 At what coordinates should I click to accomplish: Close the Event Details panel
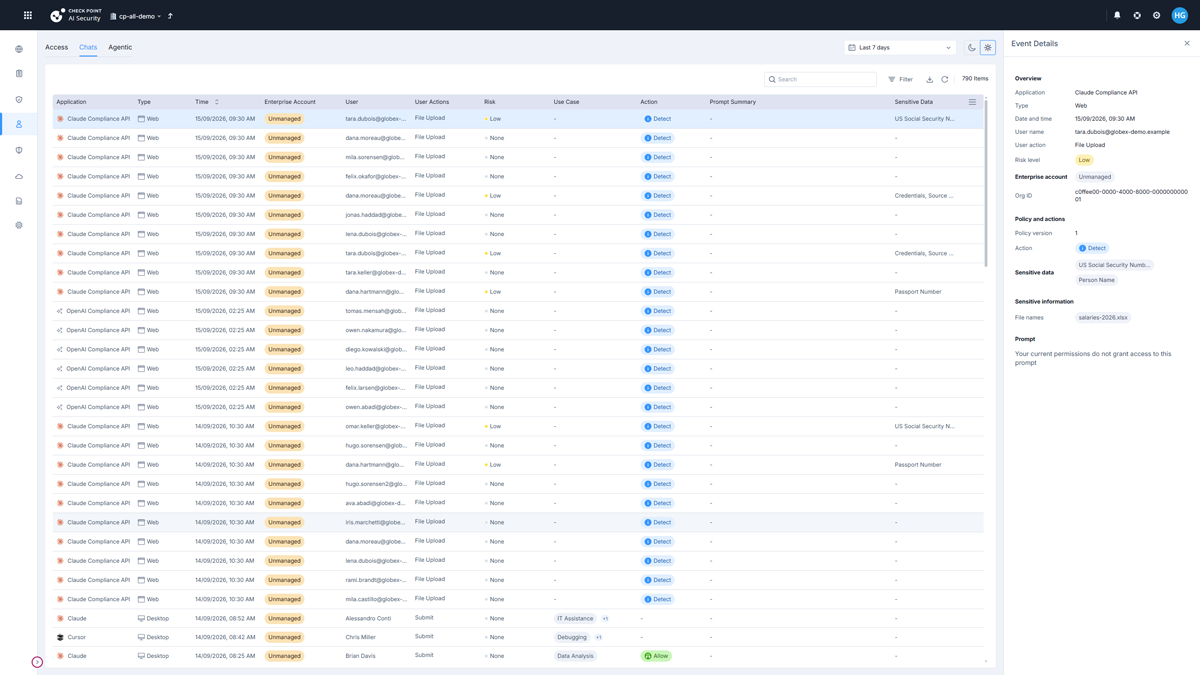[x=1187, y=43]
